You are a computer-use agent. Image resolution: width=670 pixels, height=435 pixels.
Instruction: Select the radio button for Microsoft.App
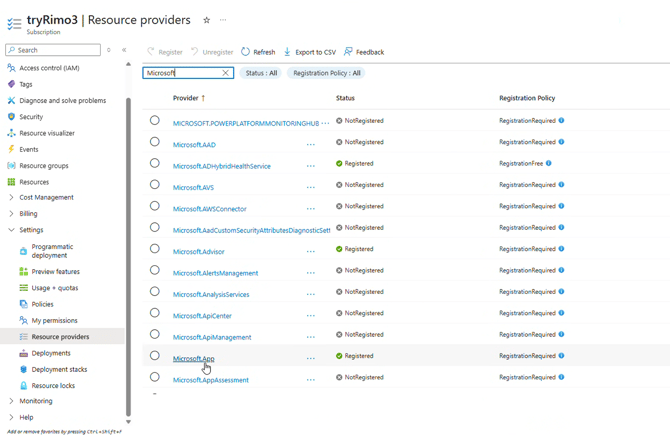[x=155, y=356]
